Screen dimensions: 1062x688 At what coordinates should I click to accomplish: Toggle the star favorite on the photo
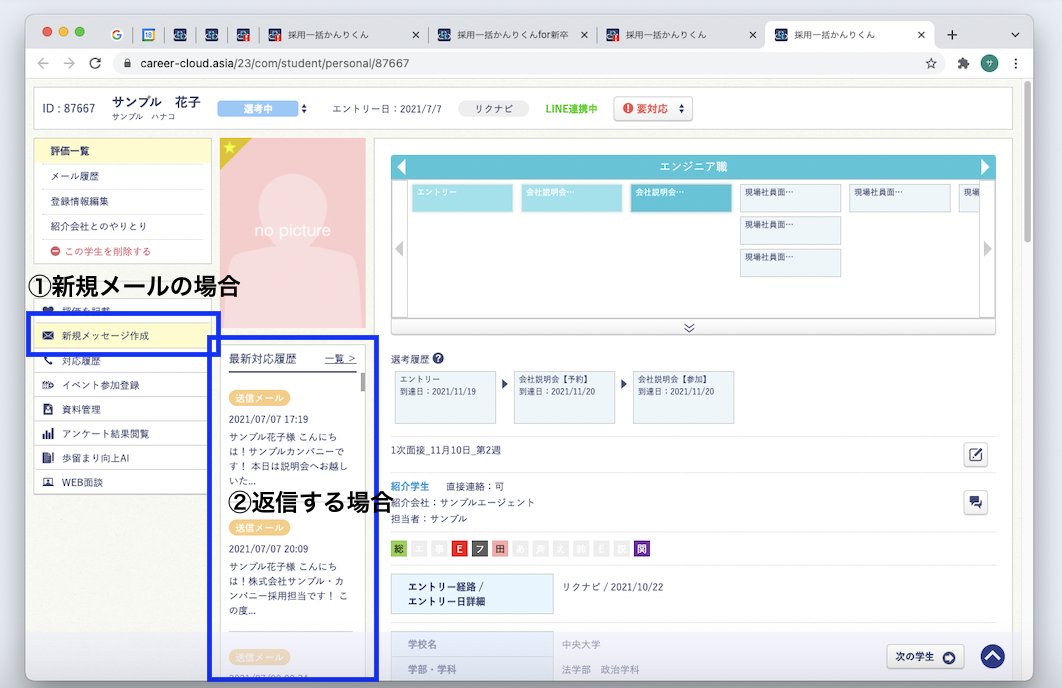(230, 148)
